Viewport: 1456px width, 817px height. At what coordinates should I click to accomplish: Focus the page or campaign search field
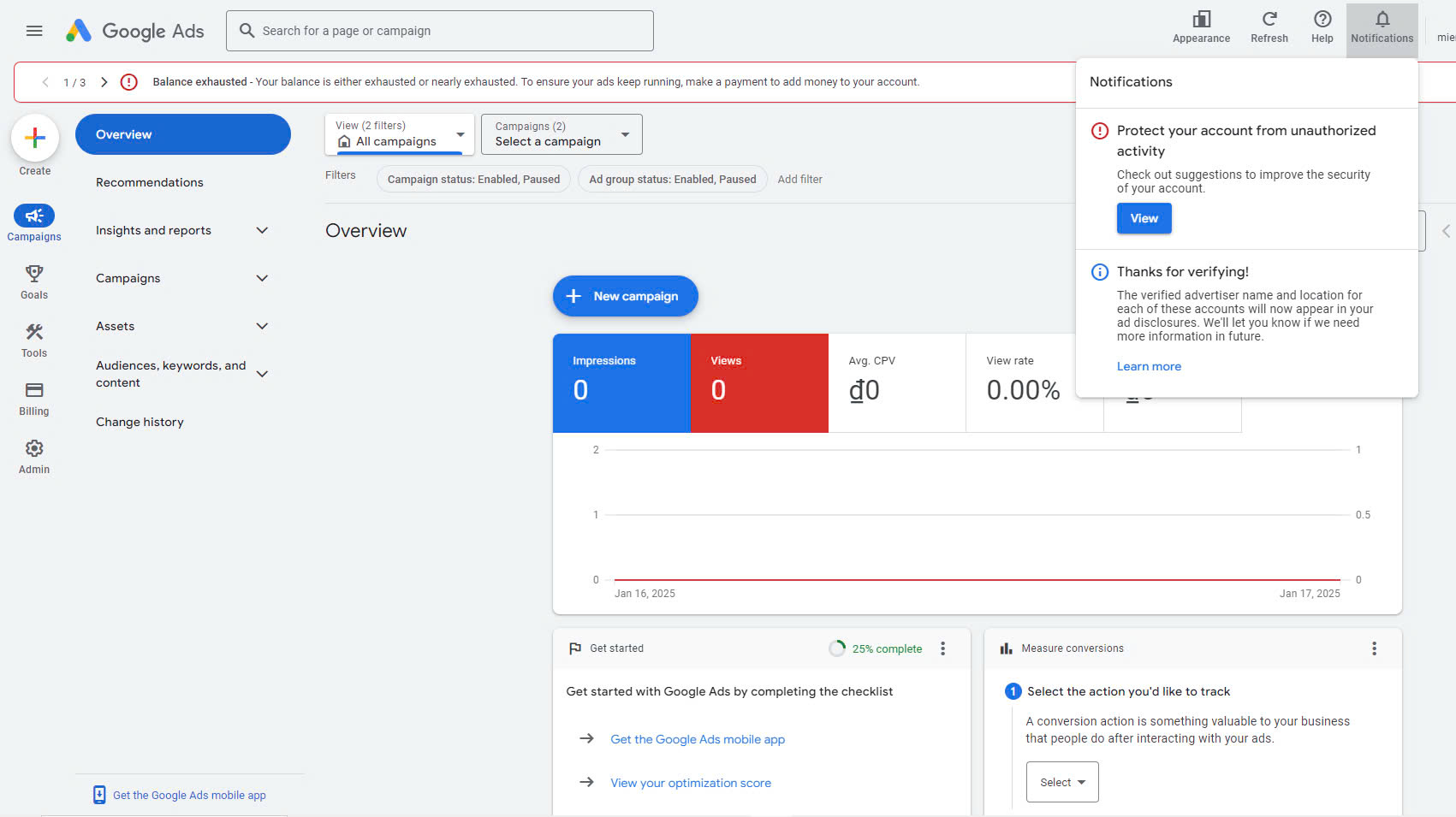(440, 31)
